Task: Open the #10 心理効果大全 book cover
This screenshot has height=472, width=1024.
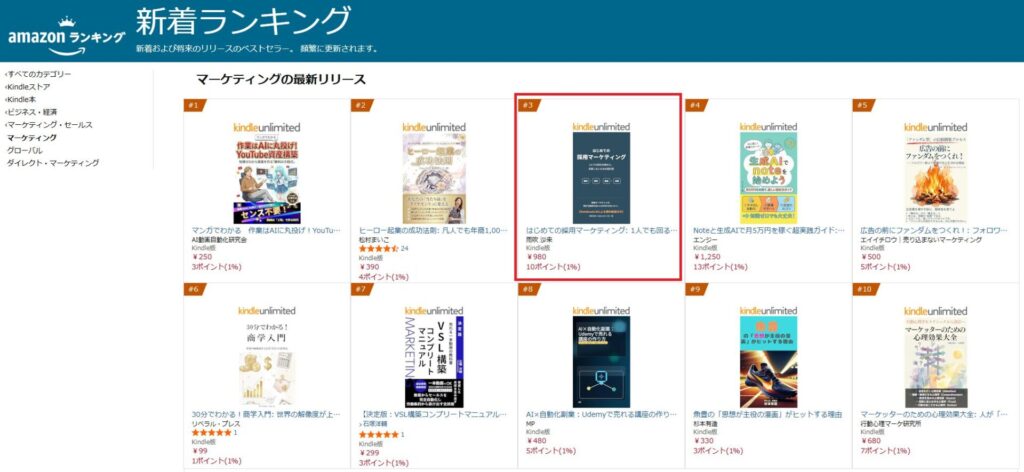Action: pyautogui.click(x=935, y=362)
